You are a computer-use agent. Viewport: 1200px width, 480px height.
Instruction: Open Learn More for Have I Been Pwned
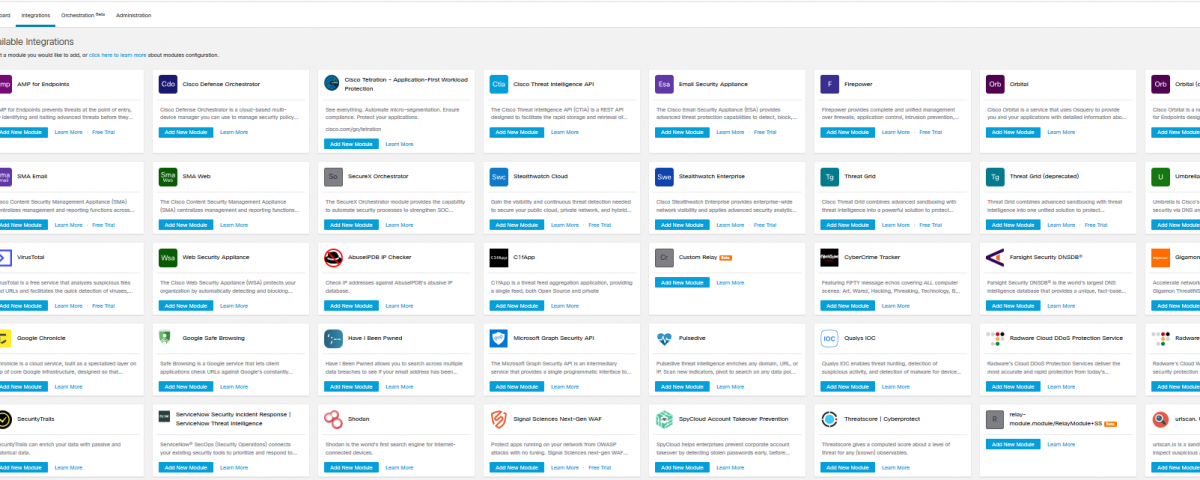click(x=400, y=386)
